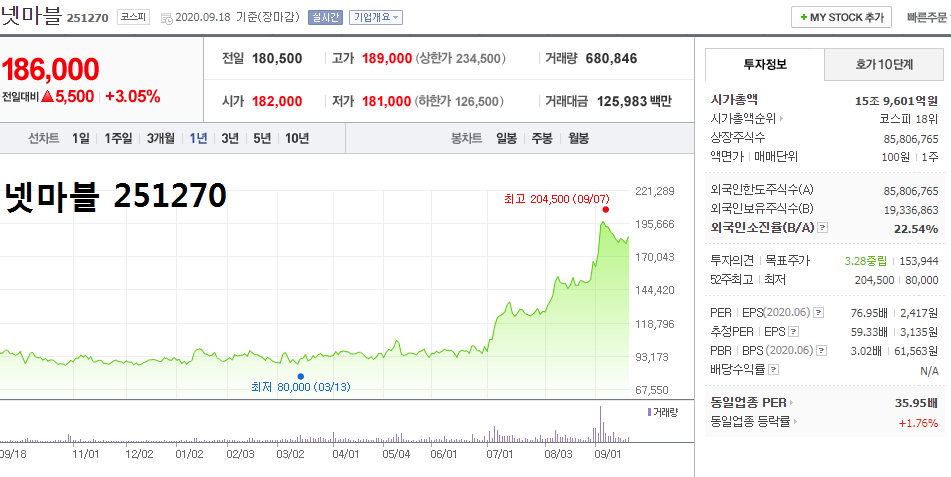Show the 주봉 candlestick chart
Image resolution: width=951 pixels, height=477 pixels.
tap(542, 138)
